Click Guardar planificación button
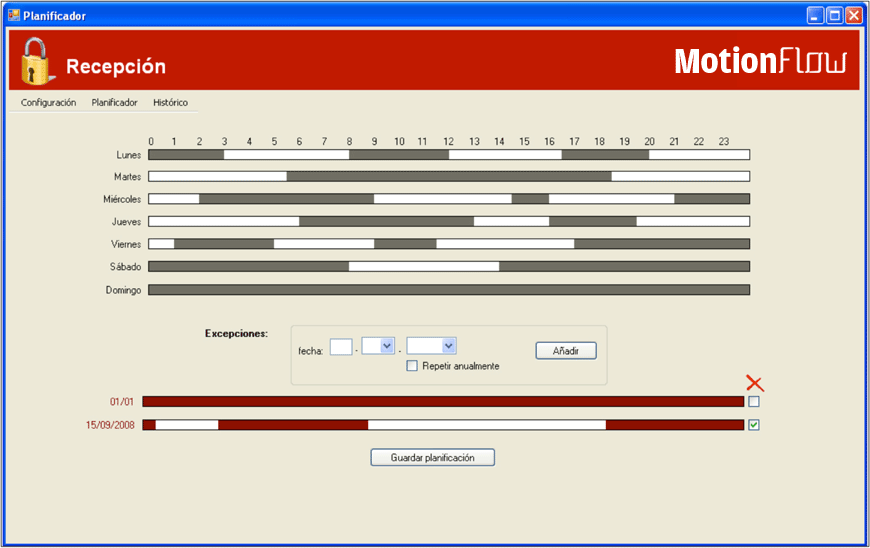Screen dimensions: 870x548 [432, 458]
